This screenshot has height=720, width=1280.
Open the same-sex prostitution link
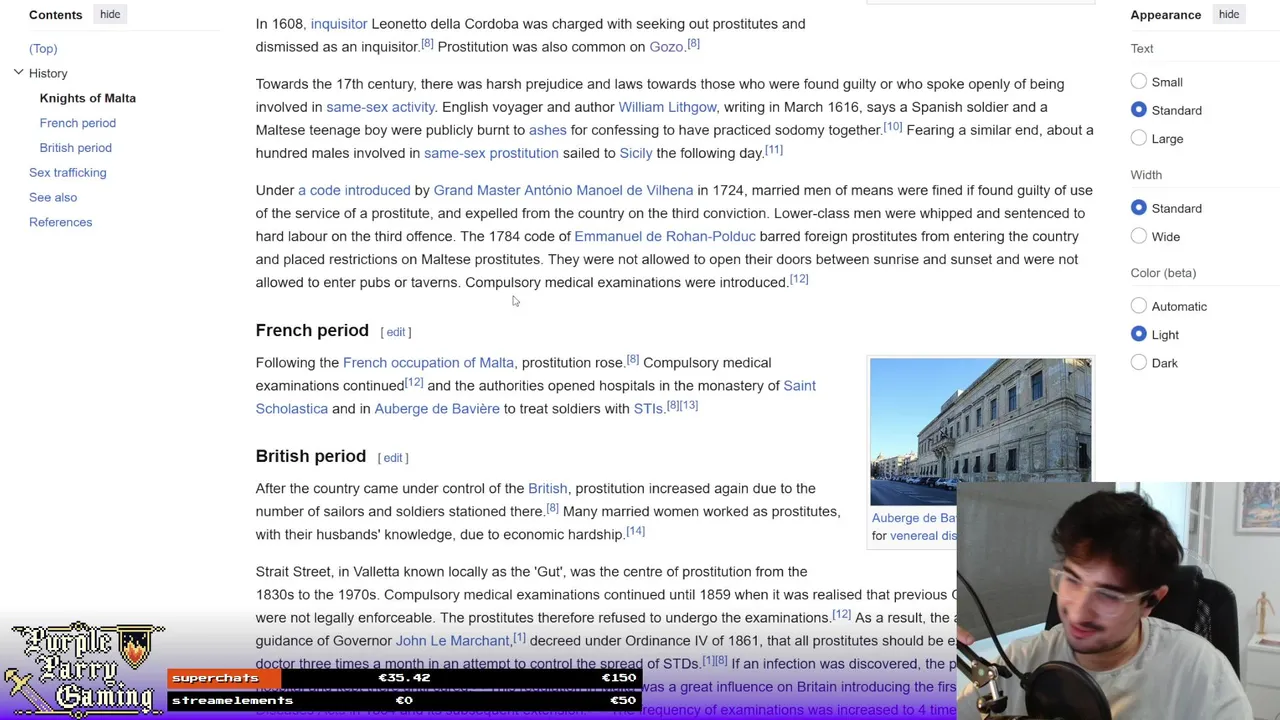[491, 153]
